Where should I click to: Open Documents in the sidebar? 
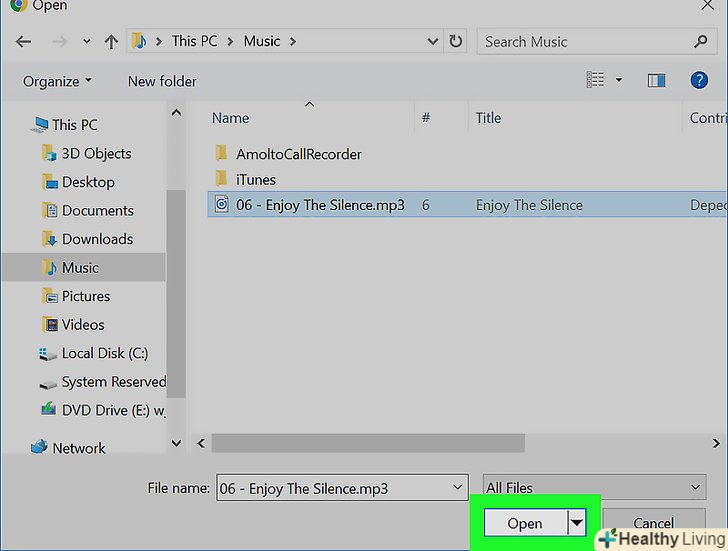tap(88, 210)
